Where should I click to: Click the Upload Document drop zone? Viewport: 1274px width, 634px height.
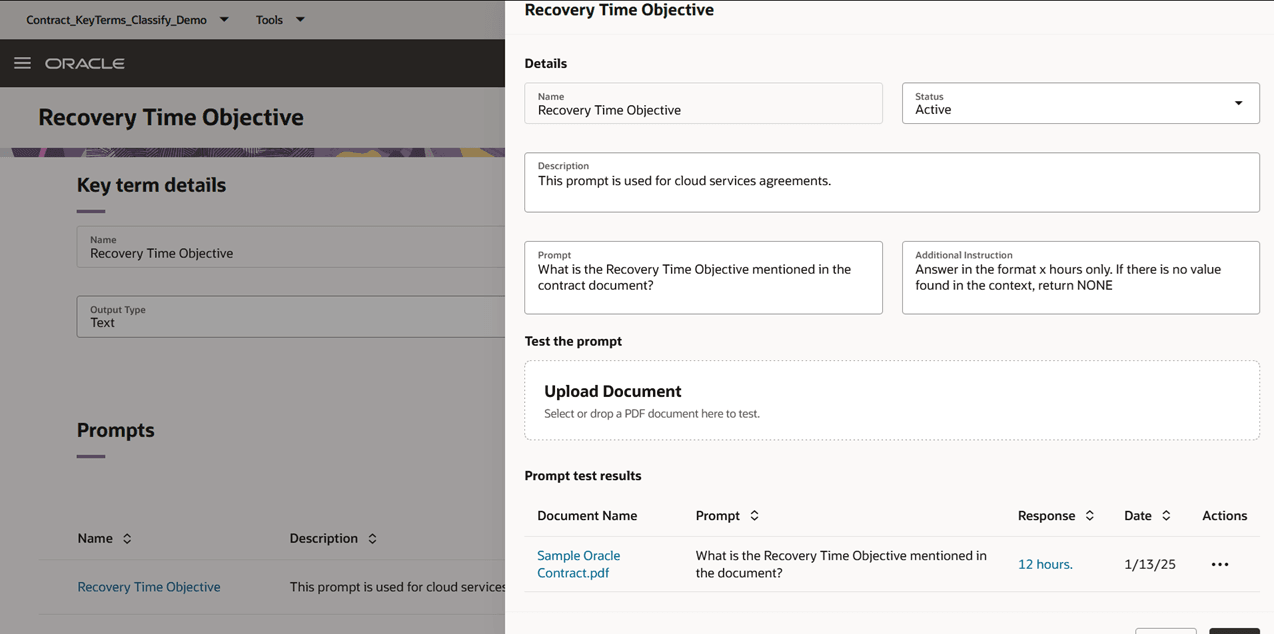click(x=891, y=401)
